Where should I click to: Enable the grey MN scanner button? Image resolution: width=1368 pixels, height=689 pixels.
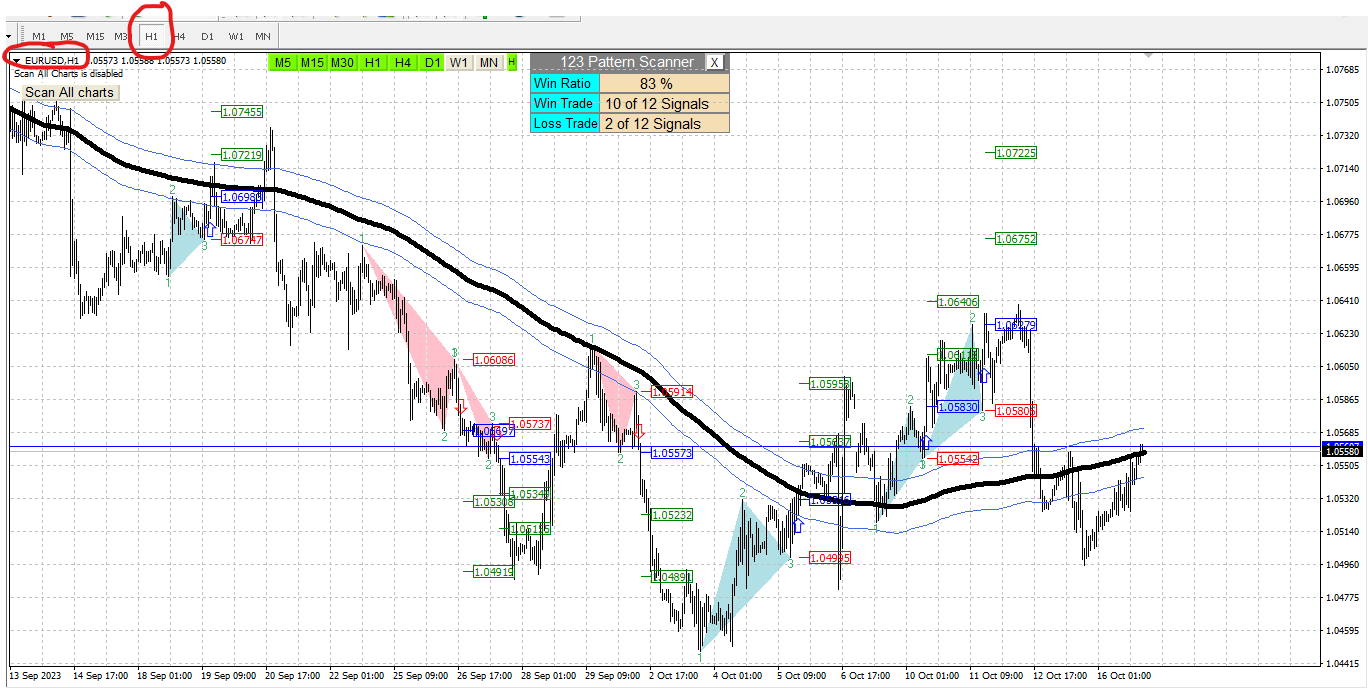coord(489,62)
